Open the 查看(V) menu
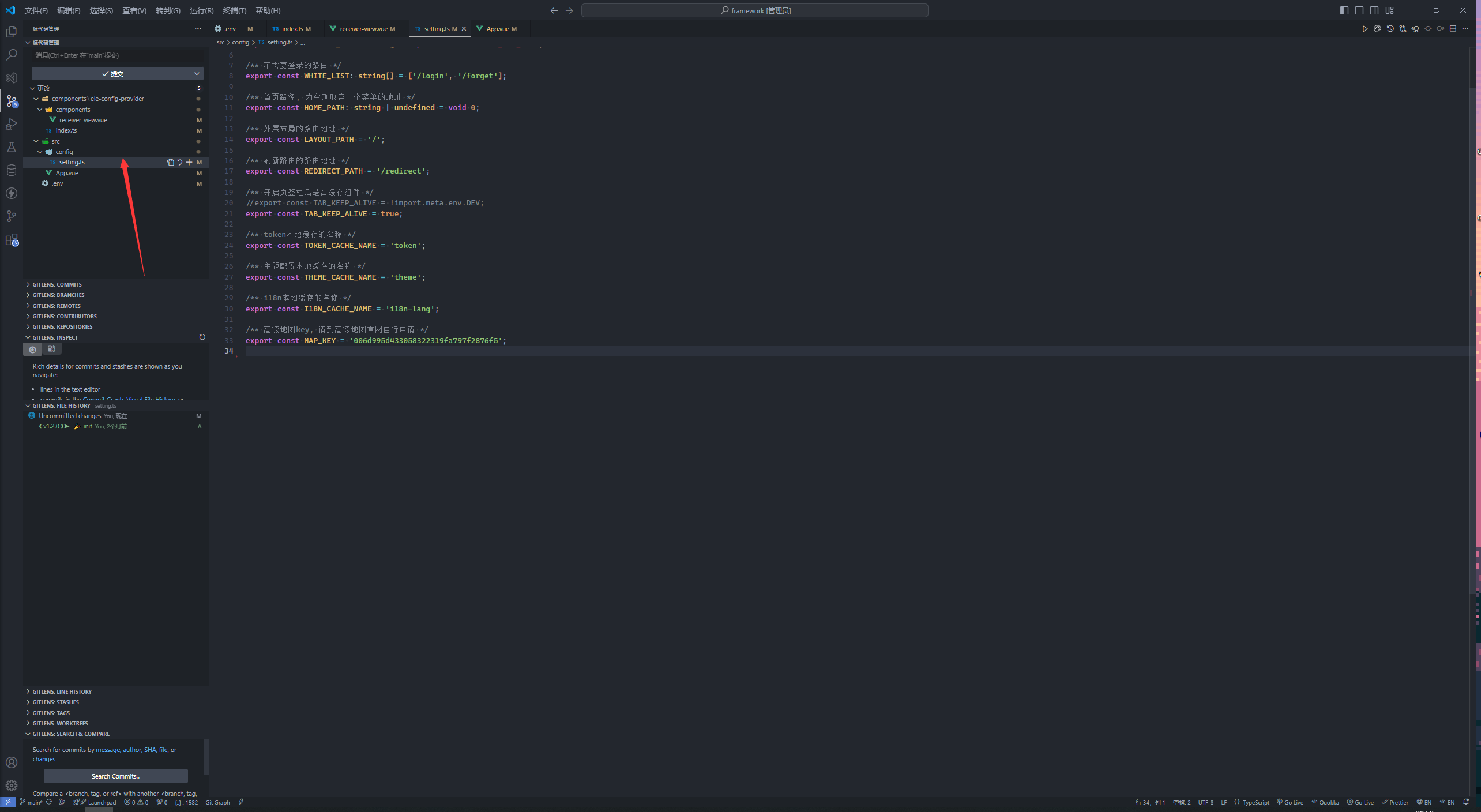The height and width of the screenshot is (812, 1481). coord(134,10)
